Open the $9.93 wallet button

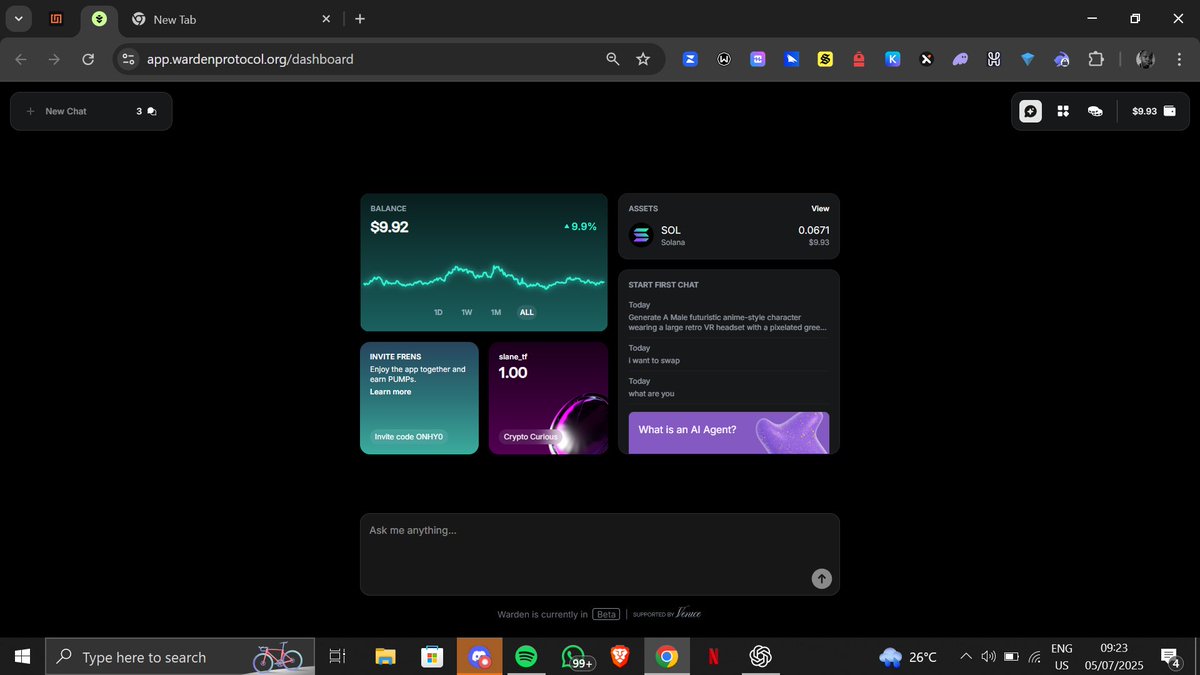[1152, 111]
